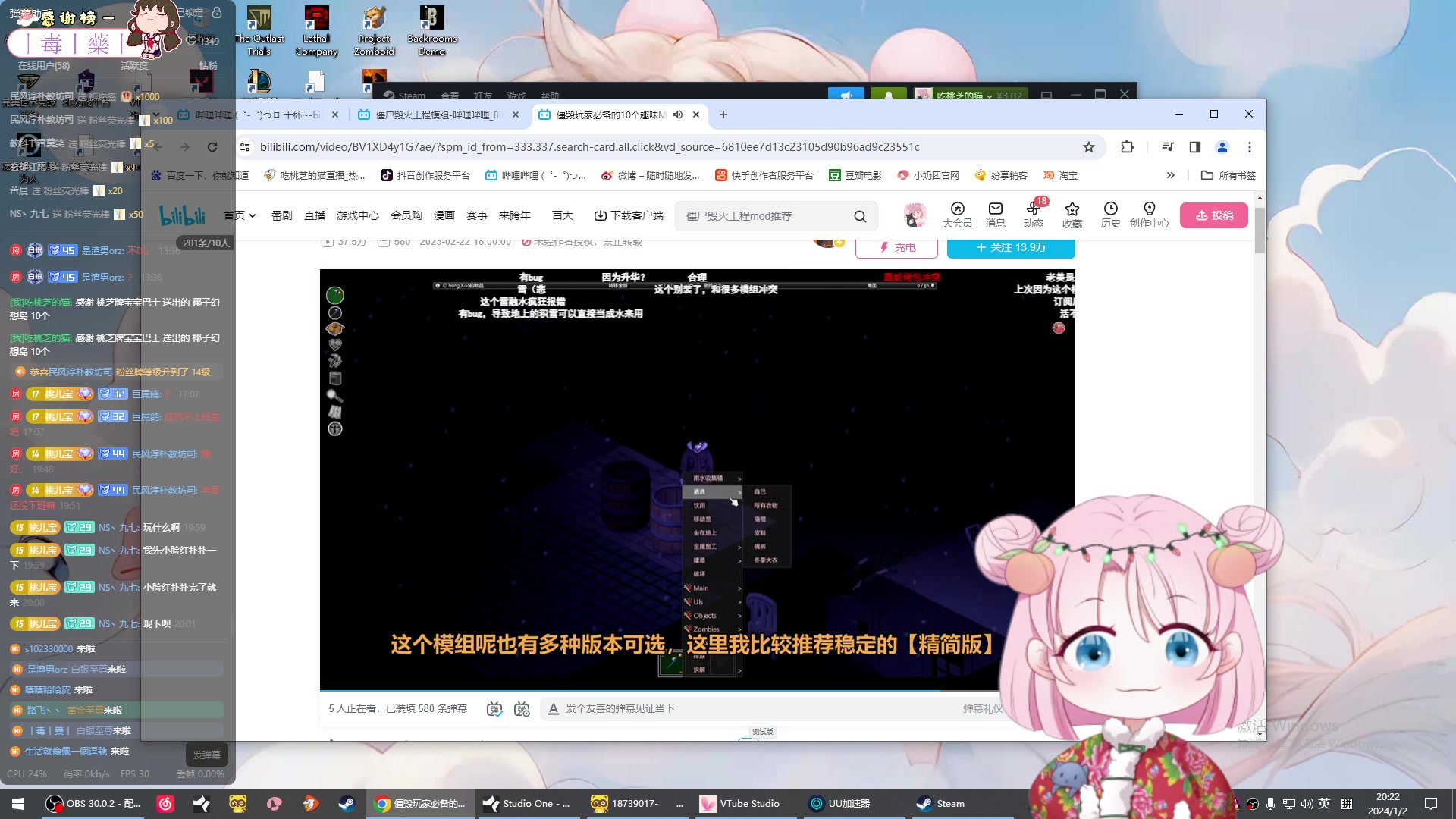
Task: Switch input language 英 in system tray
Action: click(x=1324, y=804)
